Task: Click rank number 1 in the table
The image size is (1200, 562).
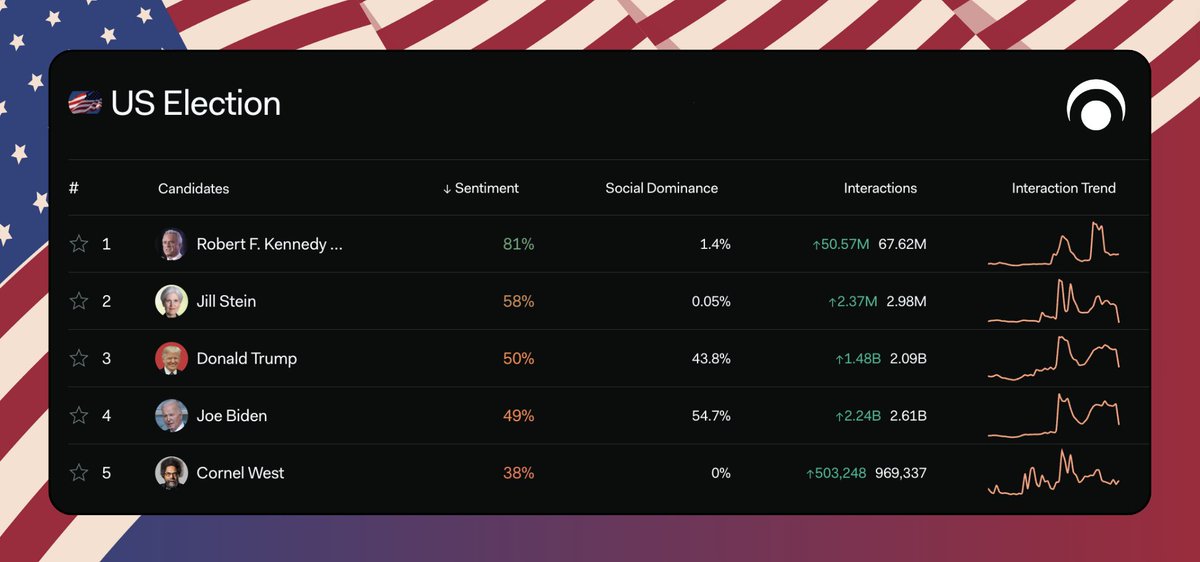Action: coord(106,244)
